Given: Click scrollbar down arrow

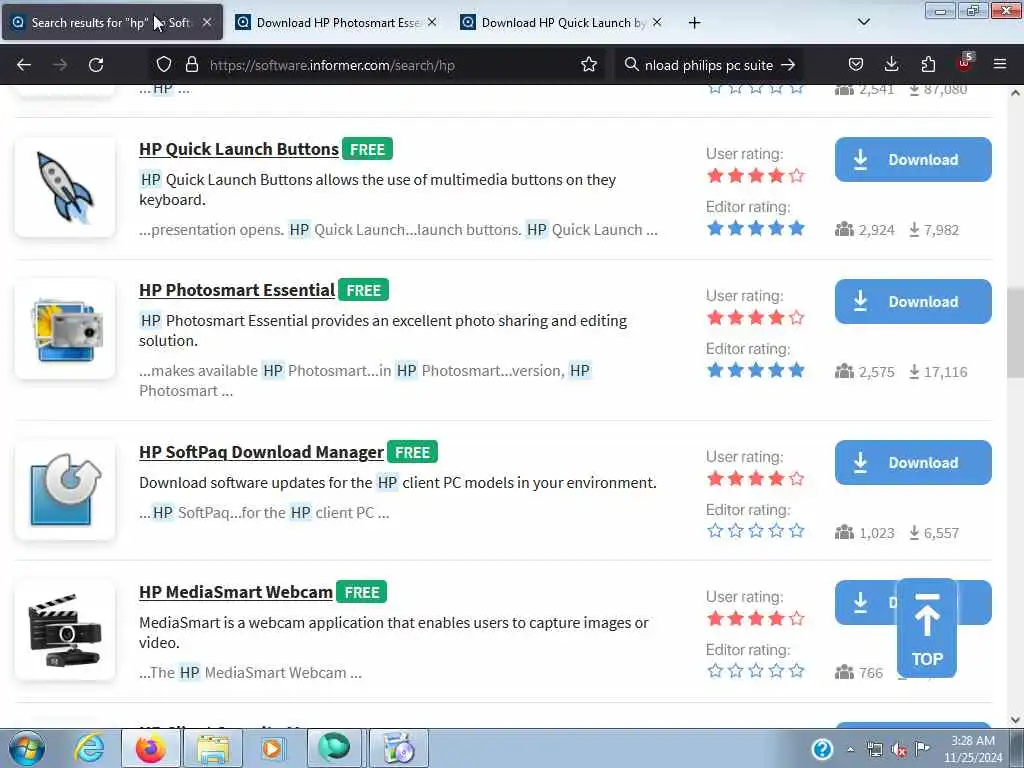Looking at the screenshot, I should pos(1016,720).
